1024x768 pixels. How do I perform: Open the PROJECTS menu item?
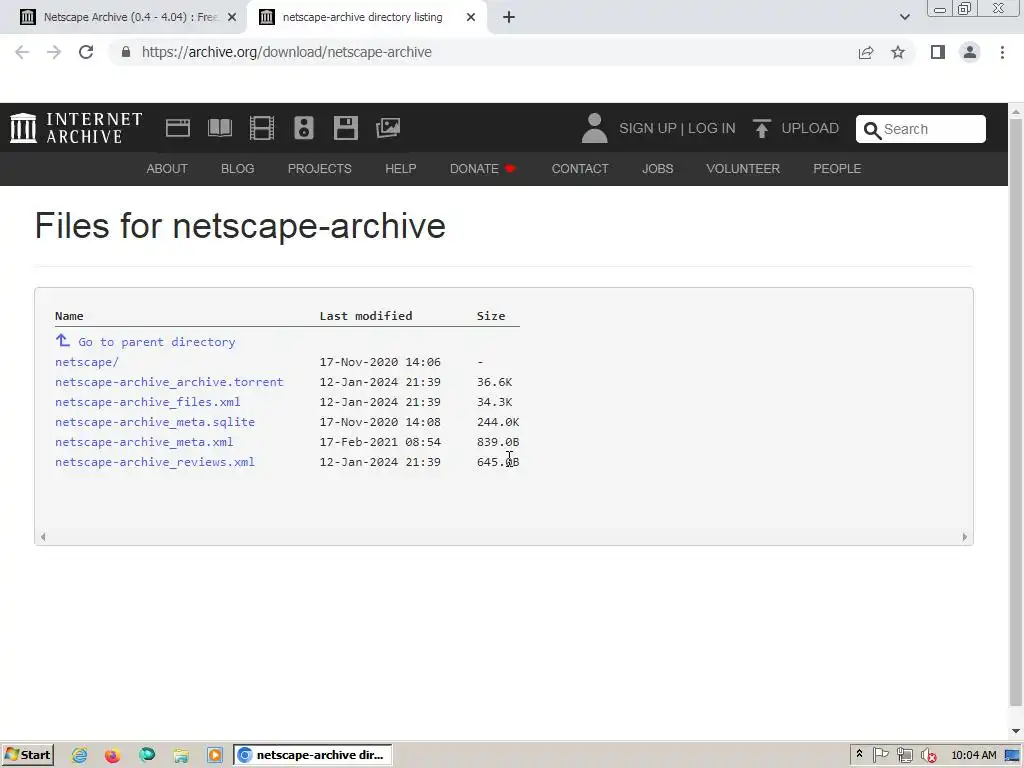coord(319,168)
